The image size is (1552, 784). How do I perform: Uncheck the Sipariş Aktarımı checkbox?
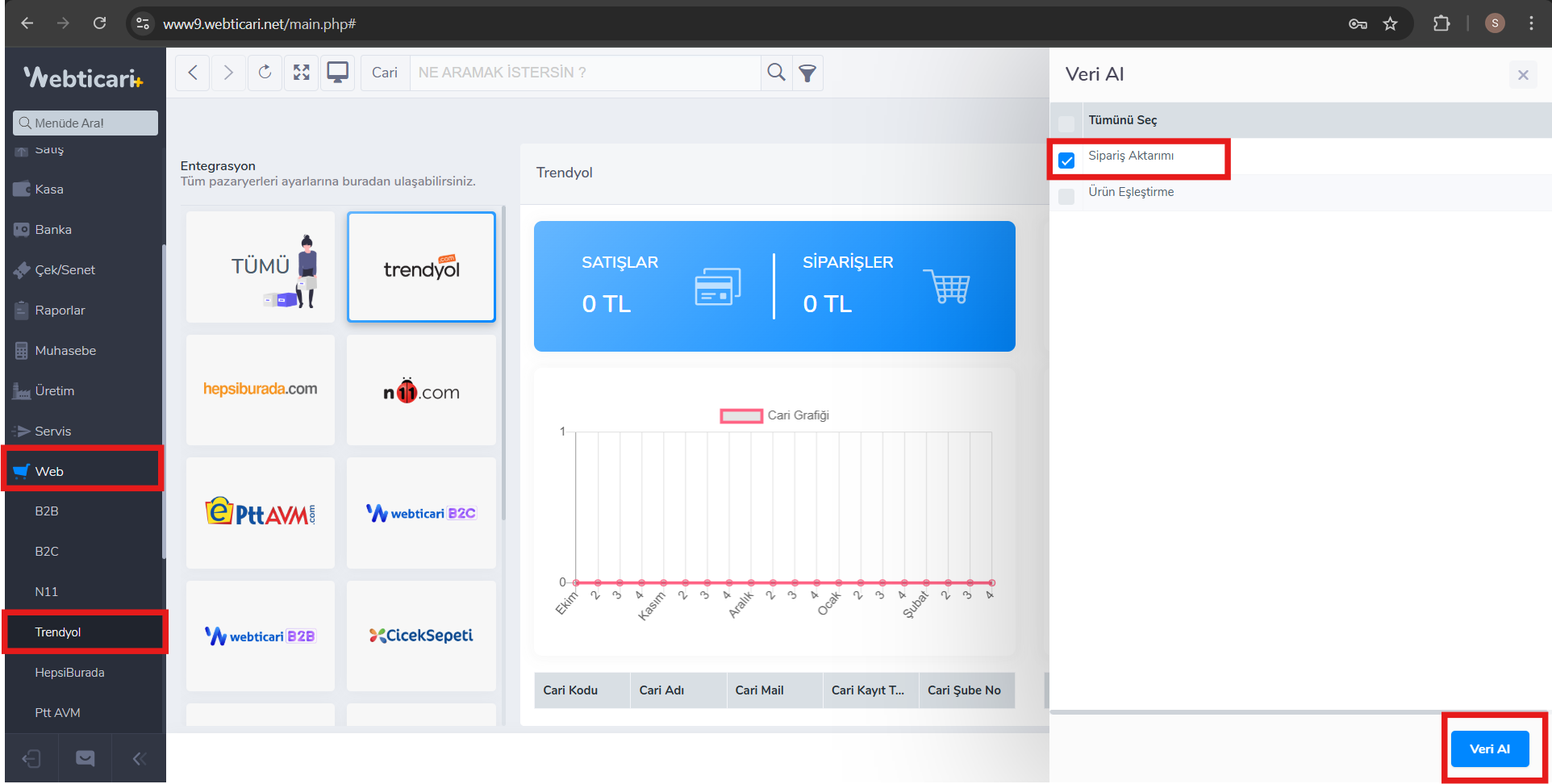pos(1066,160)
